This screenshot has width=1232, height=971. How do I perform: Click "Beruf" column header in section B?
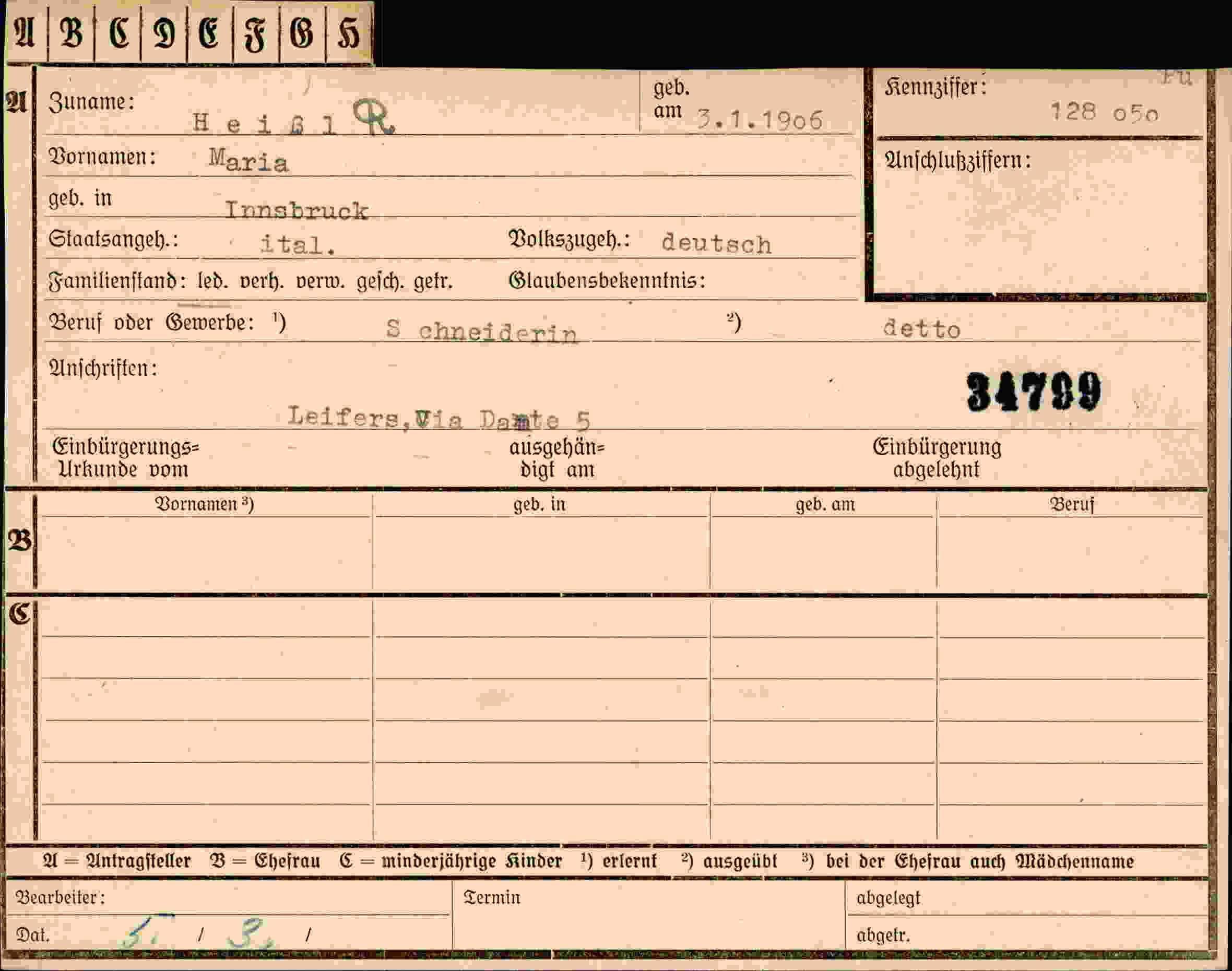pyautogui.click(x=1072, y=504)
